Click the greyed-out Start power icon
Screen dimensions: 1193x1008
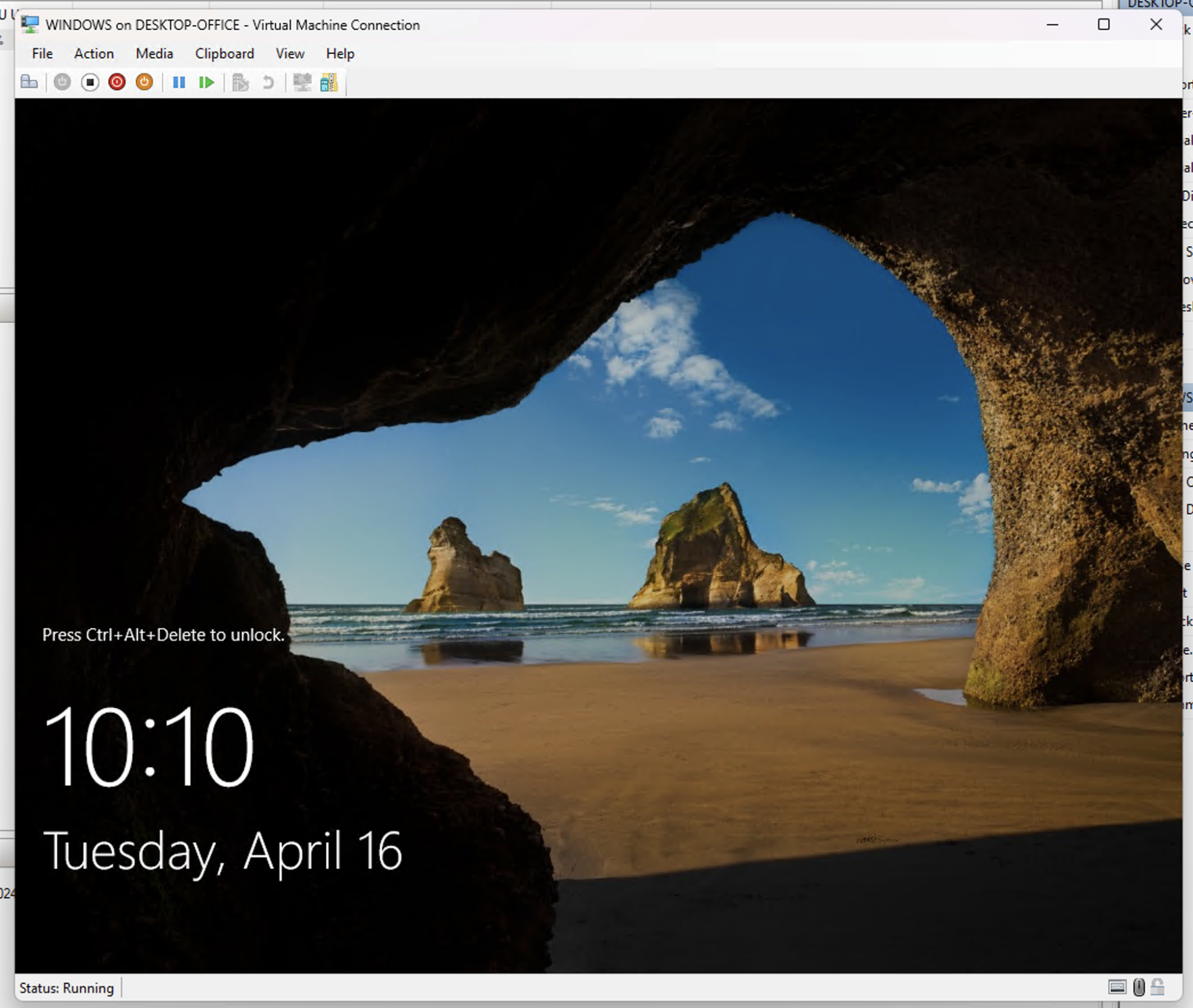click(x=62, y=82)
